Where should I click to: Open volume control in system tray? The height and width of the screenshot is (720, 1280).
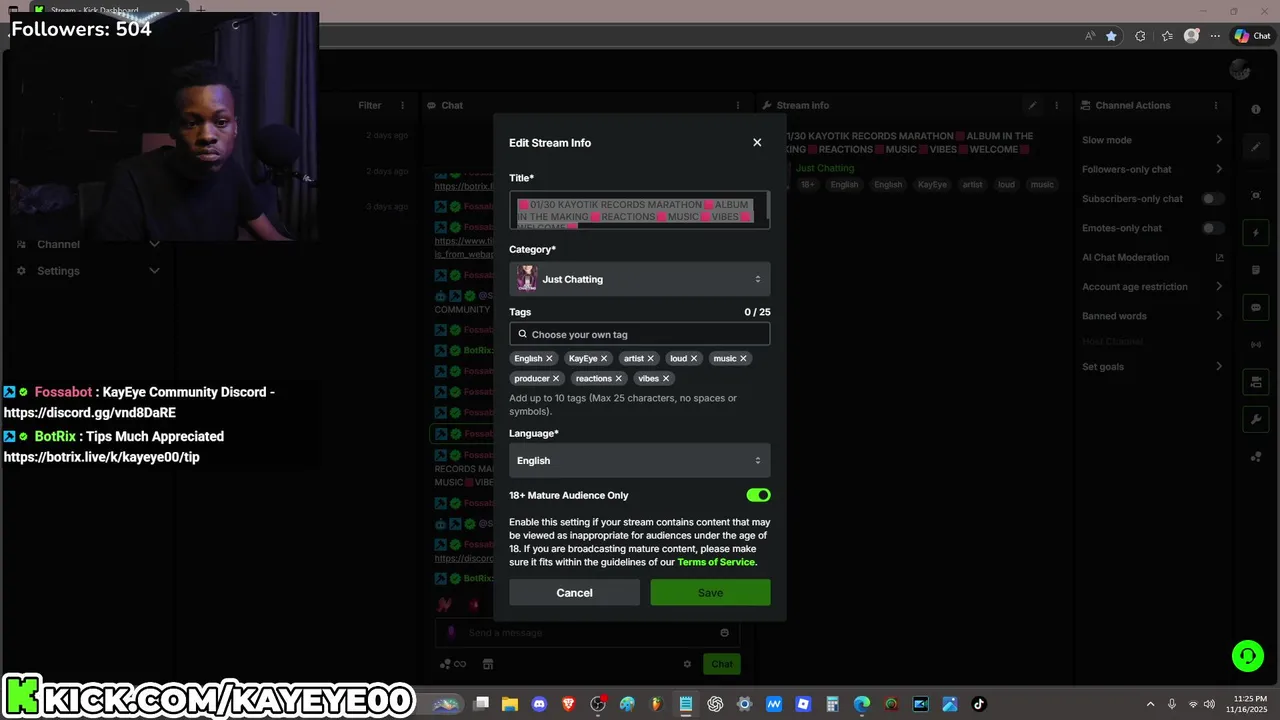[x=1210, y=704]
